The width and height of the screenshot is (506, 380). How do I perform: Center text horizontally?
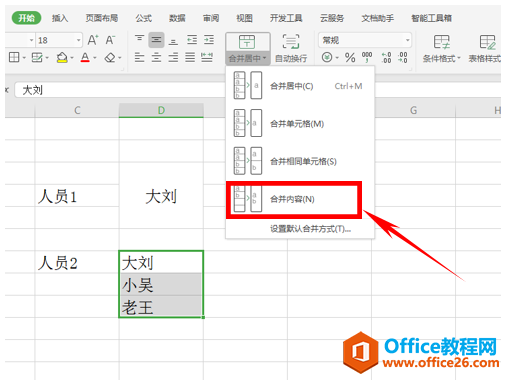point(156,57)
